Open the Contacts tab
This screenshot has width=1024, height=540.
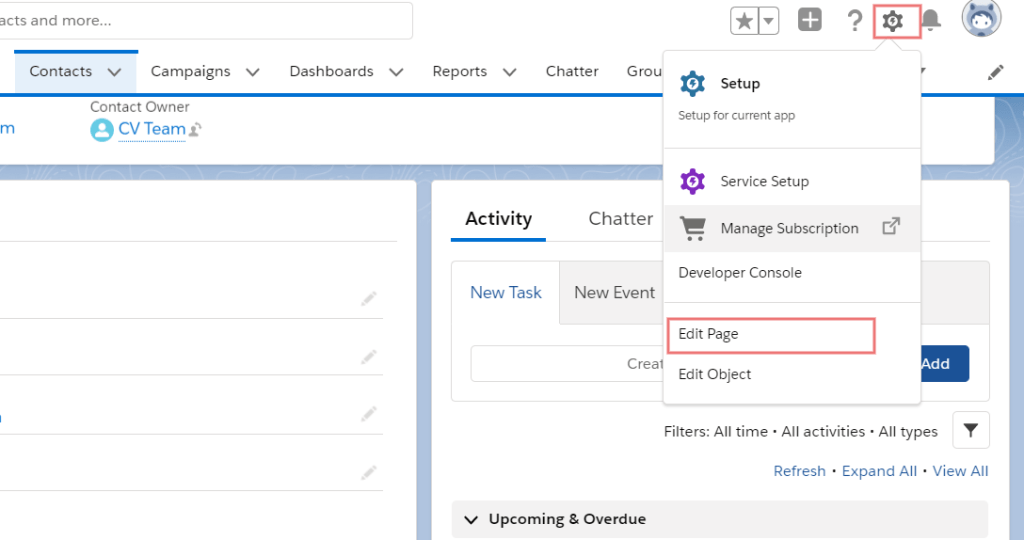click(x=61, y=71)
